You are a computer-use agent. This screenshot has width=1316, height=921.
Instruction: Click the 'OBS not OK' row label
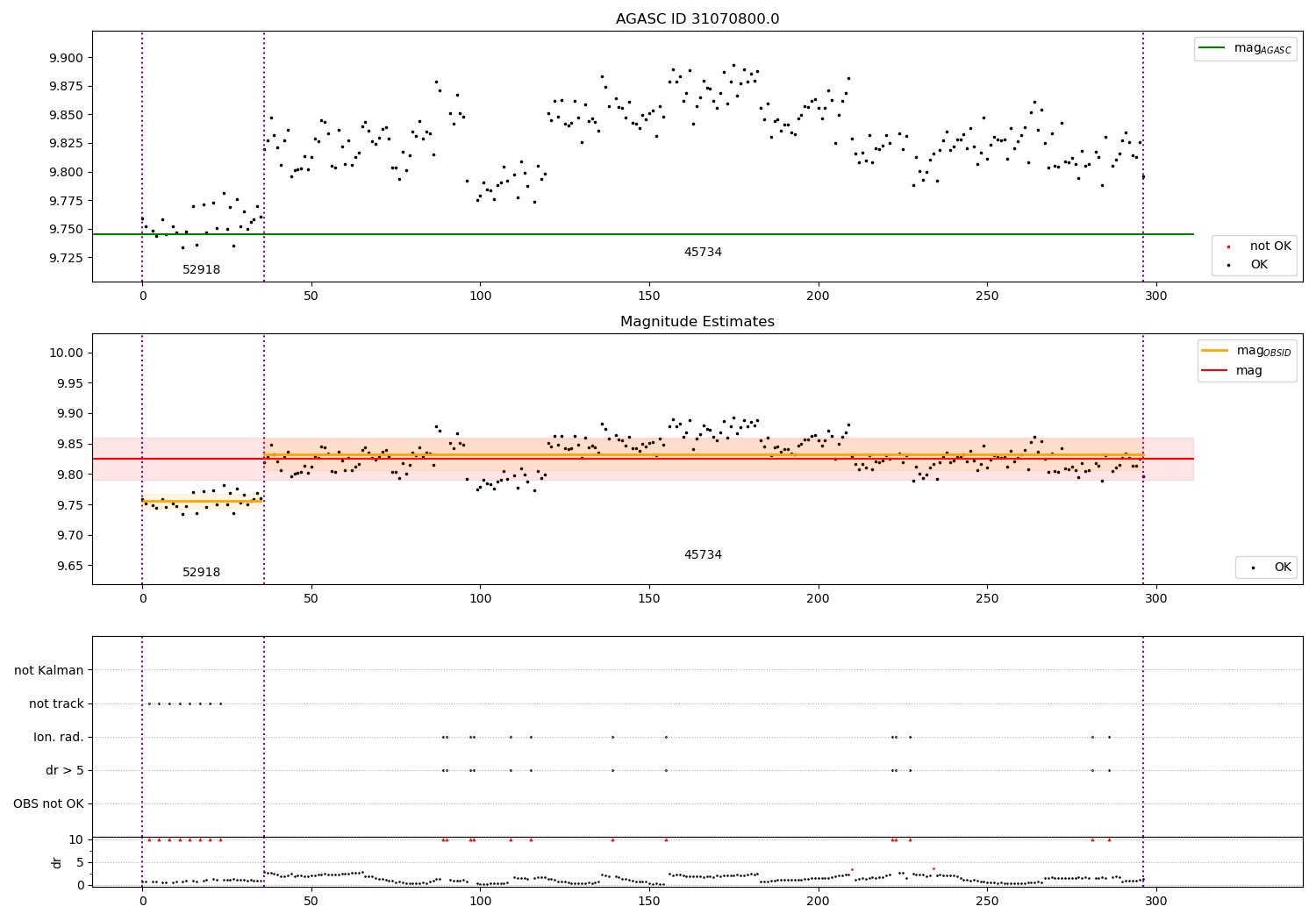[49, 803]
